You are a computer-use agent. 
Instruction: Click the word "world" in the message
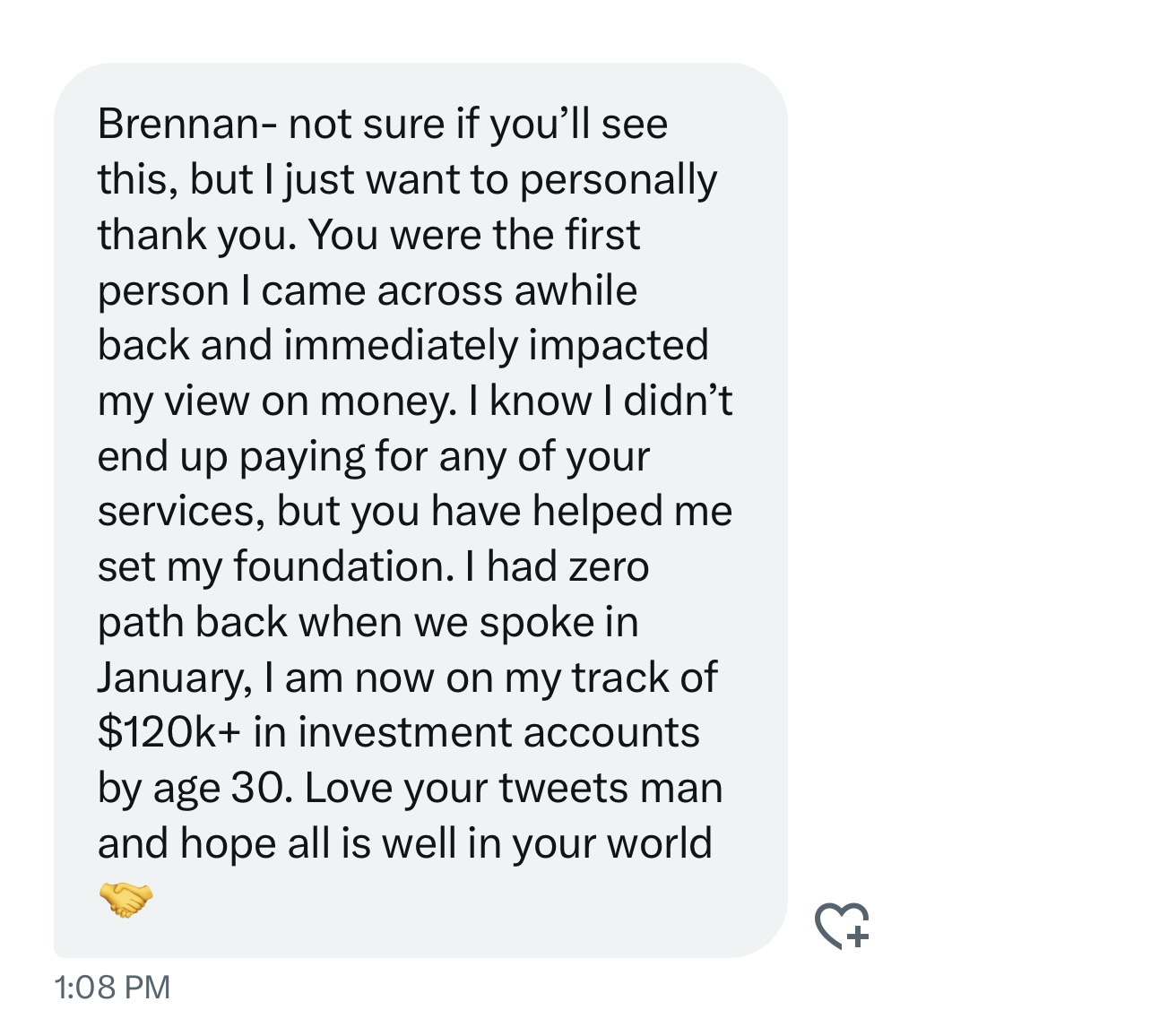point(660,843)
